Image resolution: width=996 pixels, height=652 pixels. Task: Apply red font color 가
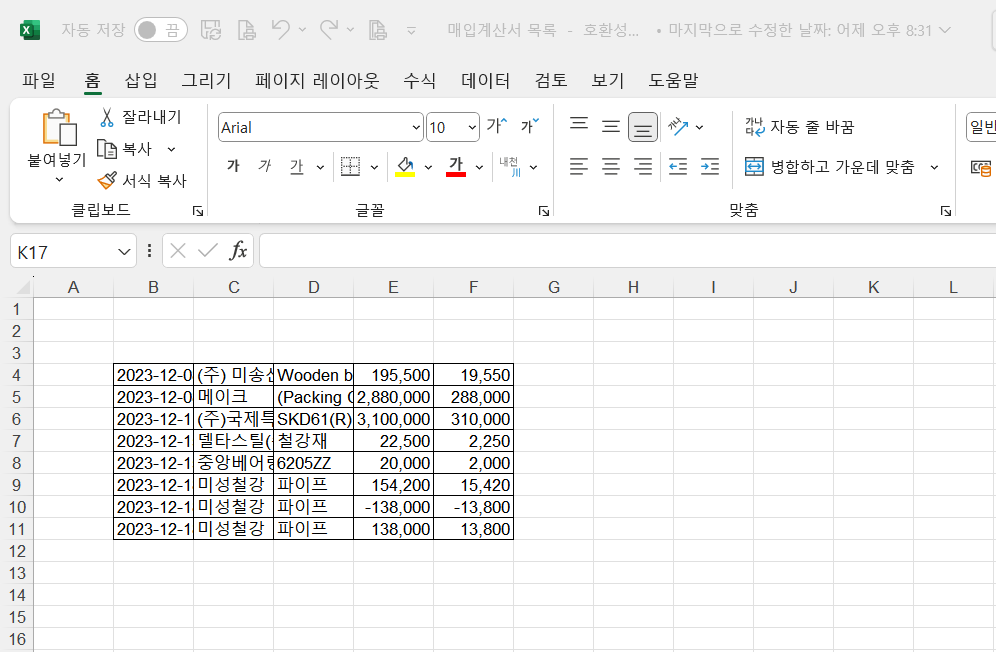(455, 166)
